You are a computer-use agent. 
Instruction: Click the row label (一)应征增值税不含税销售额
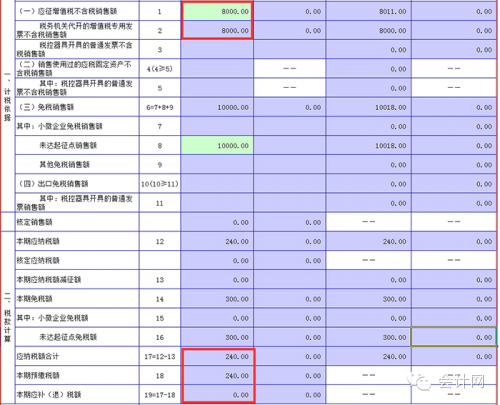tap(67, 11)
